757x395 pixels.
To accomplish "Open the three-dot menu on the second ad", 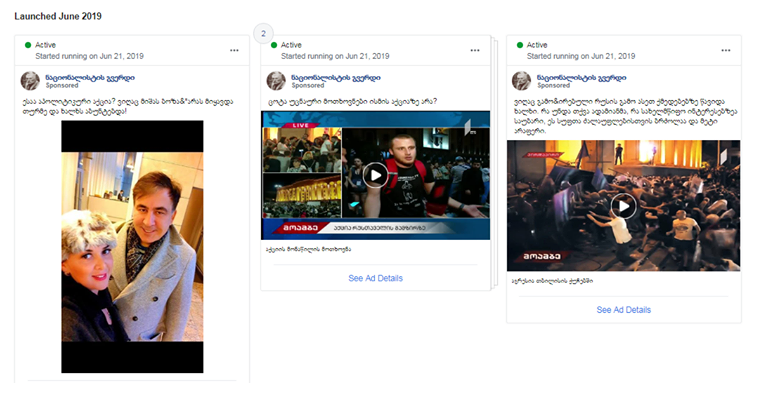I will pos(475,50).
